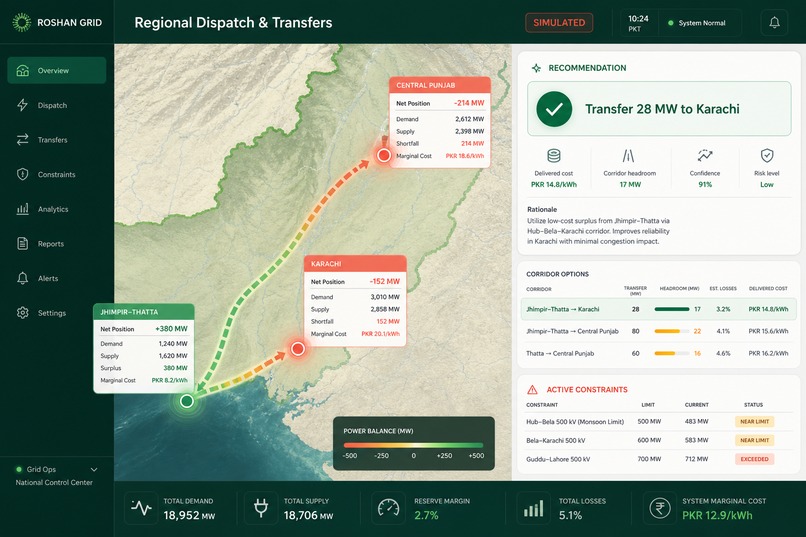Click the Karachi card header

click(x=355, y=264)
